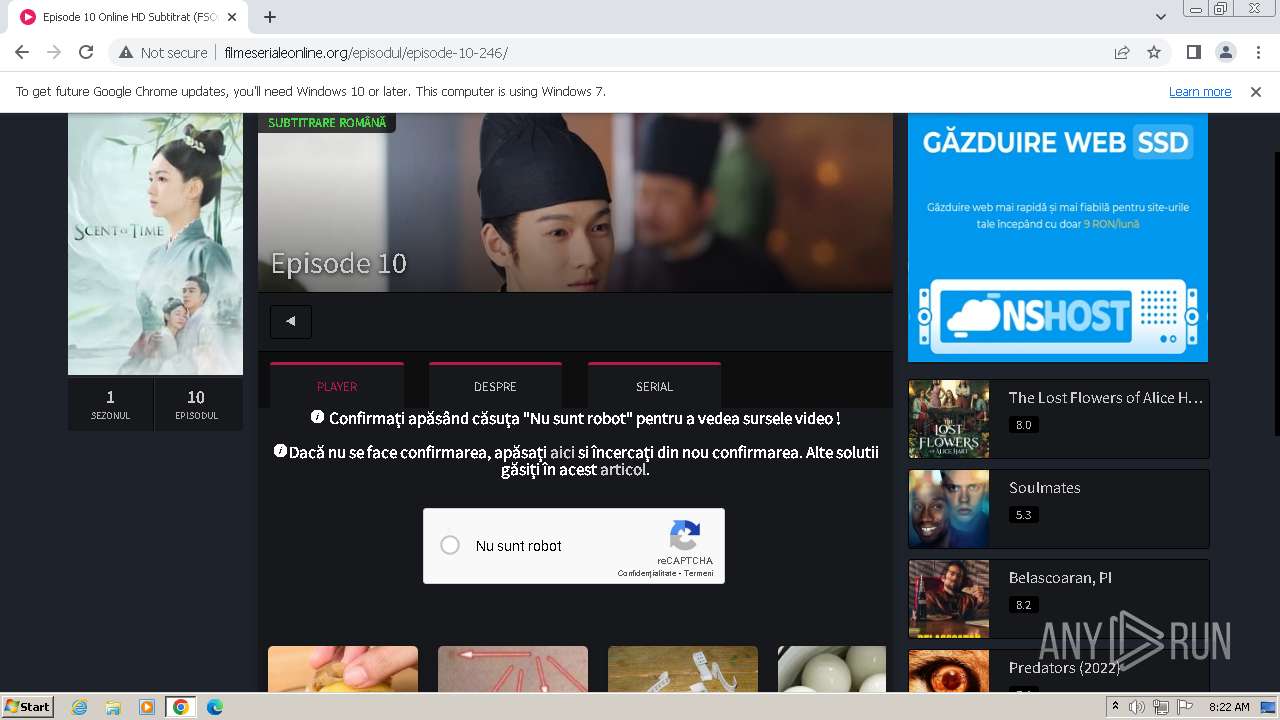Show hidden tray icons arrow
The image size is (1280, 720).
[1116, 707]
